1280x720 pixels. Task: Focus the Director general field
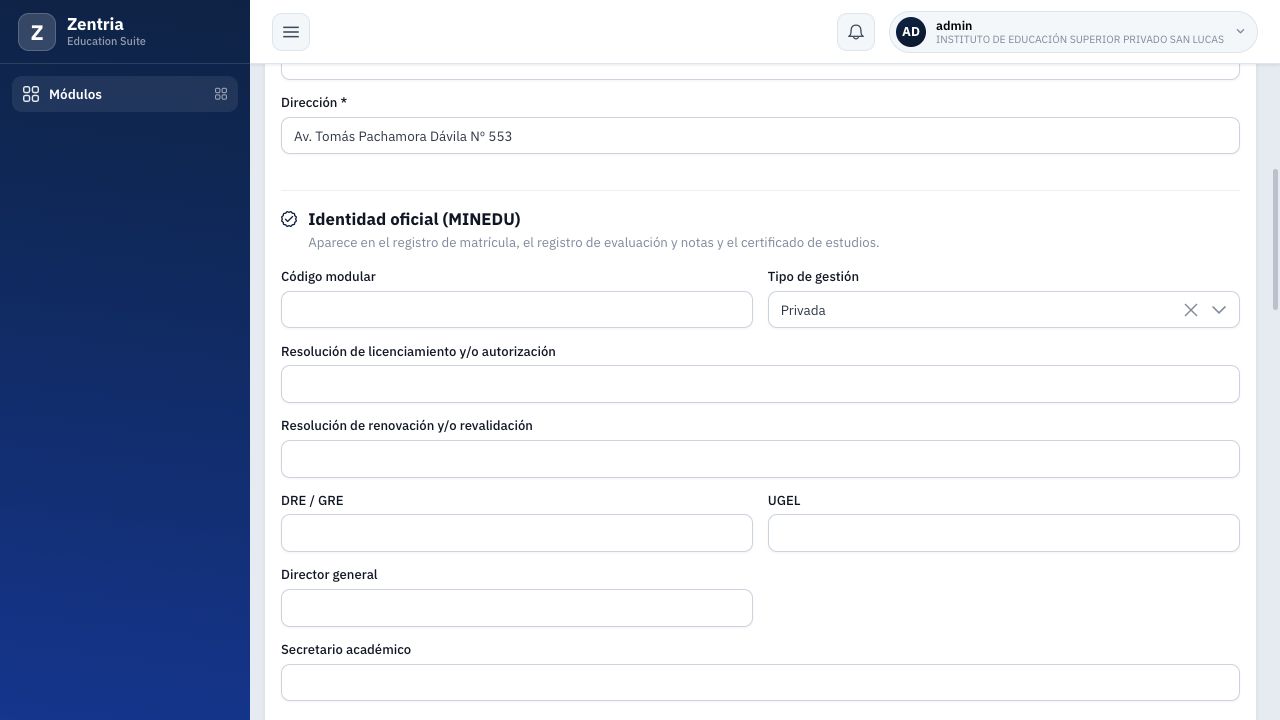(x=517, y=608)
